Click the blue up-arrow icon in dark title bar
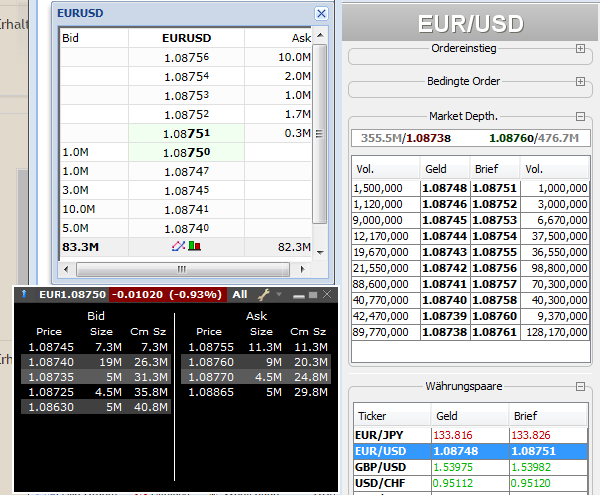The width and height of the screenshot is (600, 495). coord(22,295)
